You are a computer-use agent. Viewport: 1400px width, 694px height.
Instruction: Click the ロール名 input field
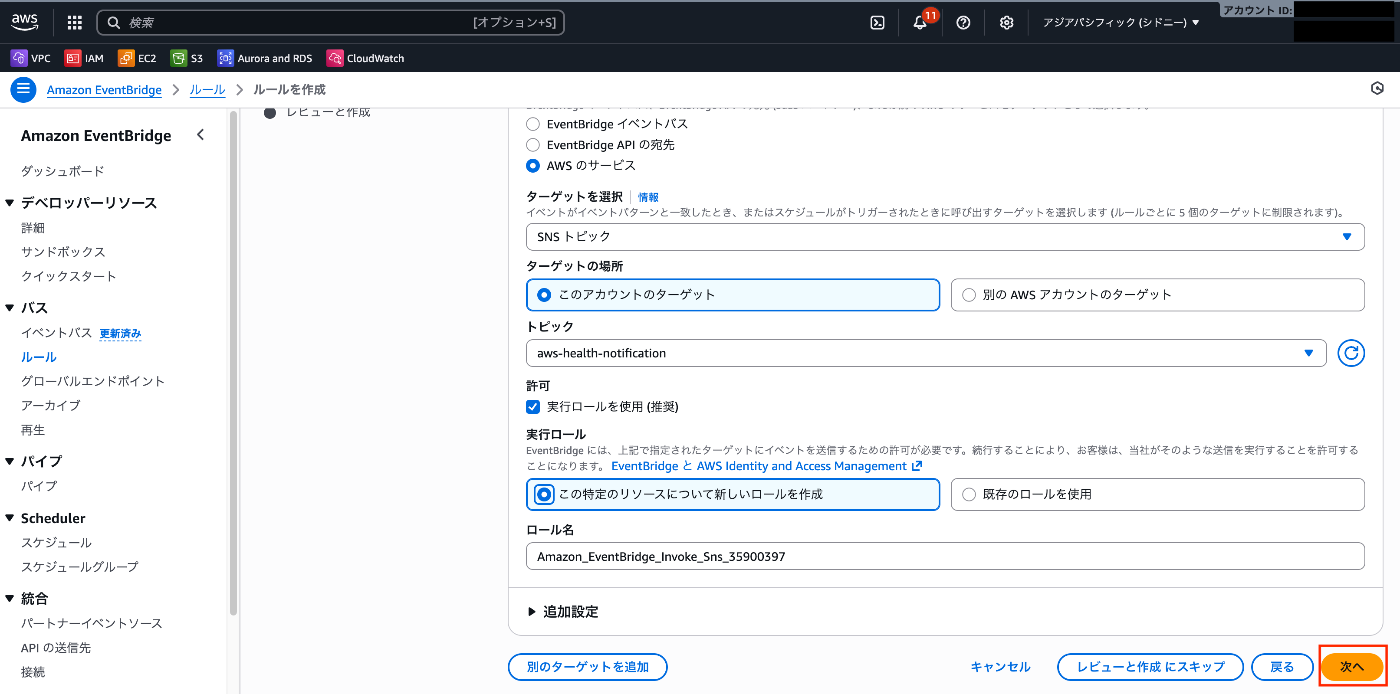[x=945, y=556]
